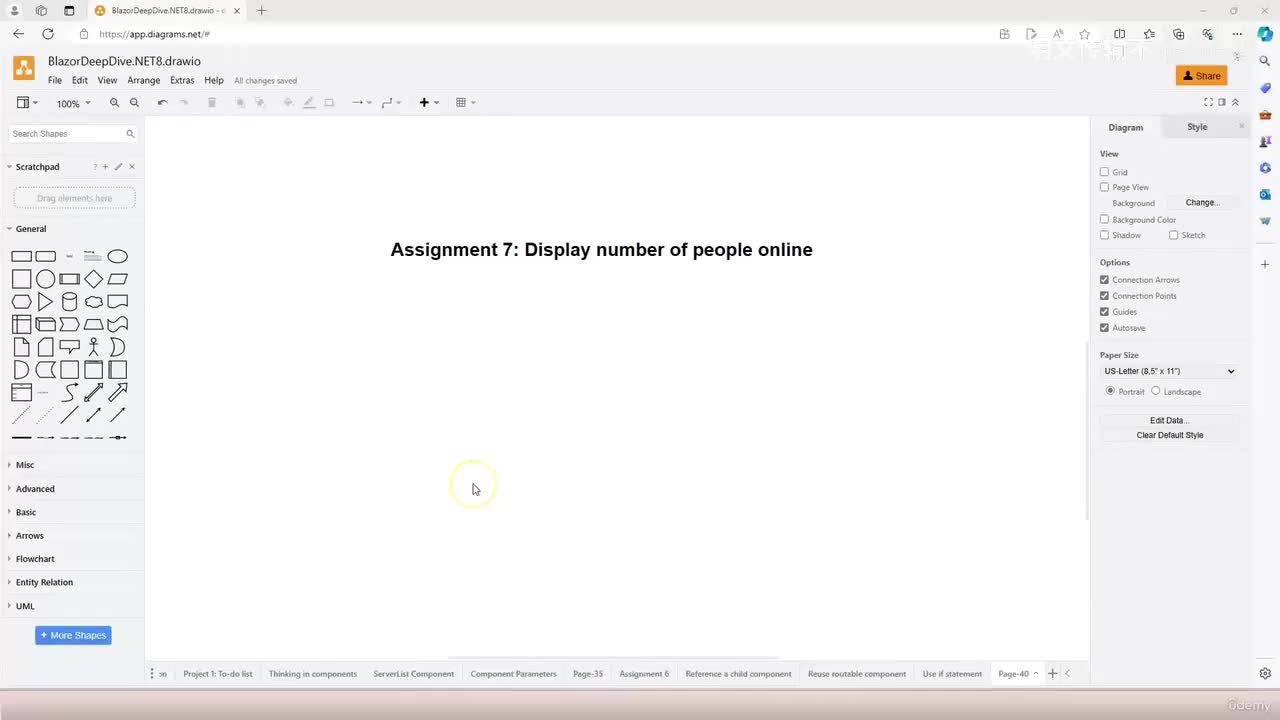Switch to the Style tab
The image size is (1280, 720).
(x=1197, y=127)
